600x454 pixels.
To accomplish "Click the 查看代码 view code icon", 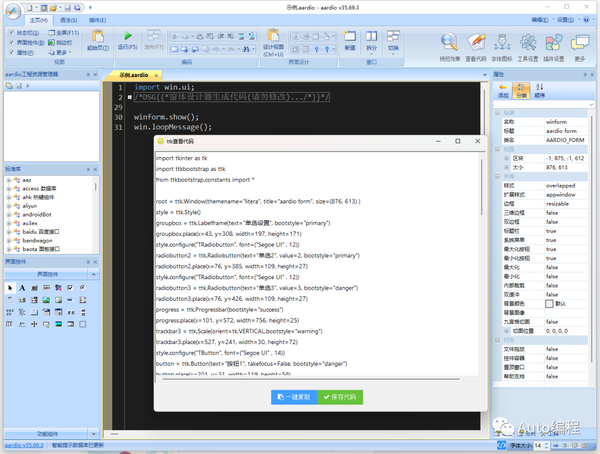I will point(476,42).
